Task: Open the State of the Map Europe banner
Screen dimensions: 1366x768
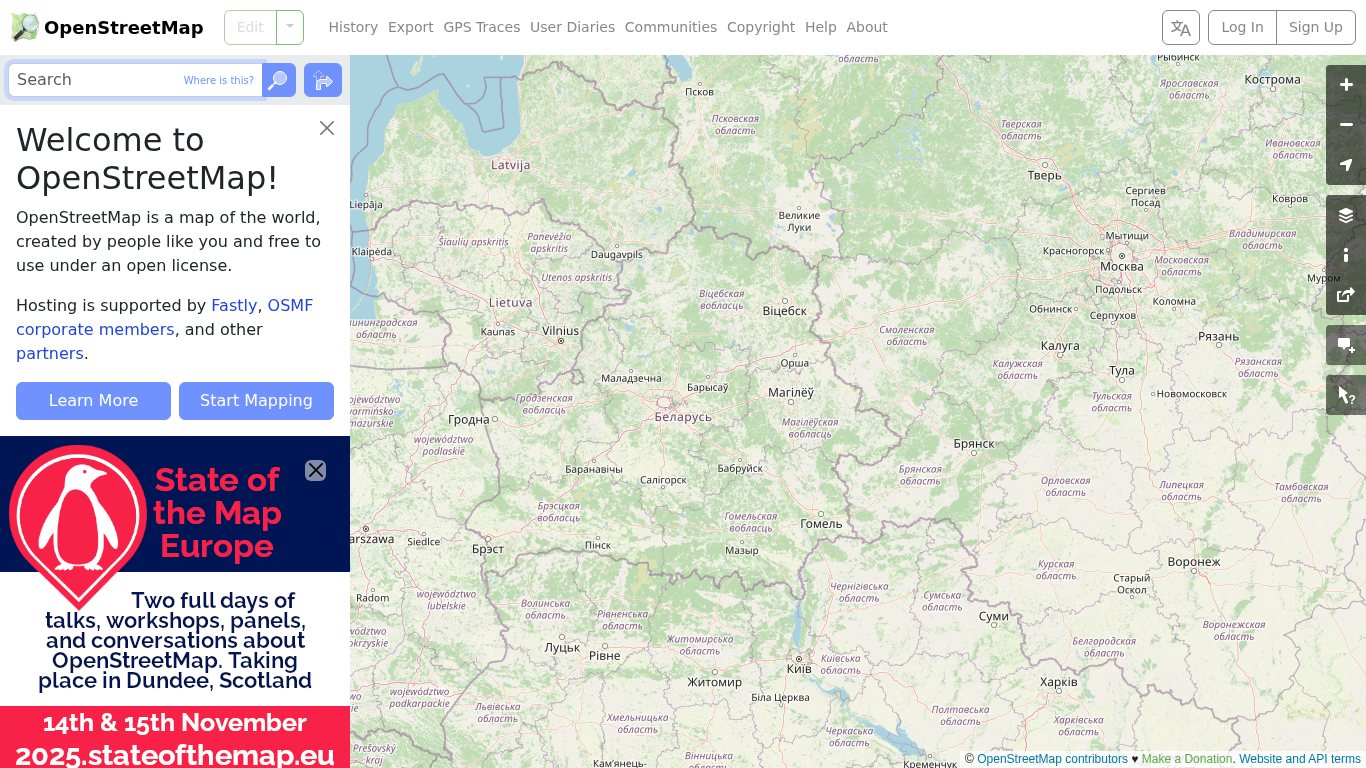Action: [x=175, y=602]
